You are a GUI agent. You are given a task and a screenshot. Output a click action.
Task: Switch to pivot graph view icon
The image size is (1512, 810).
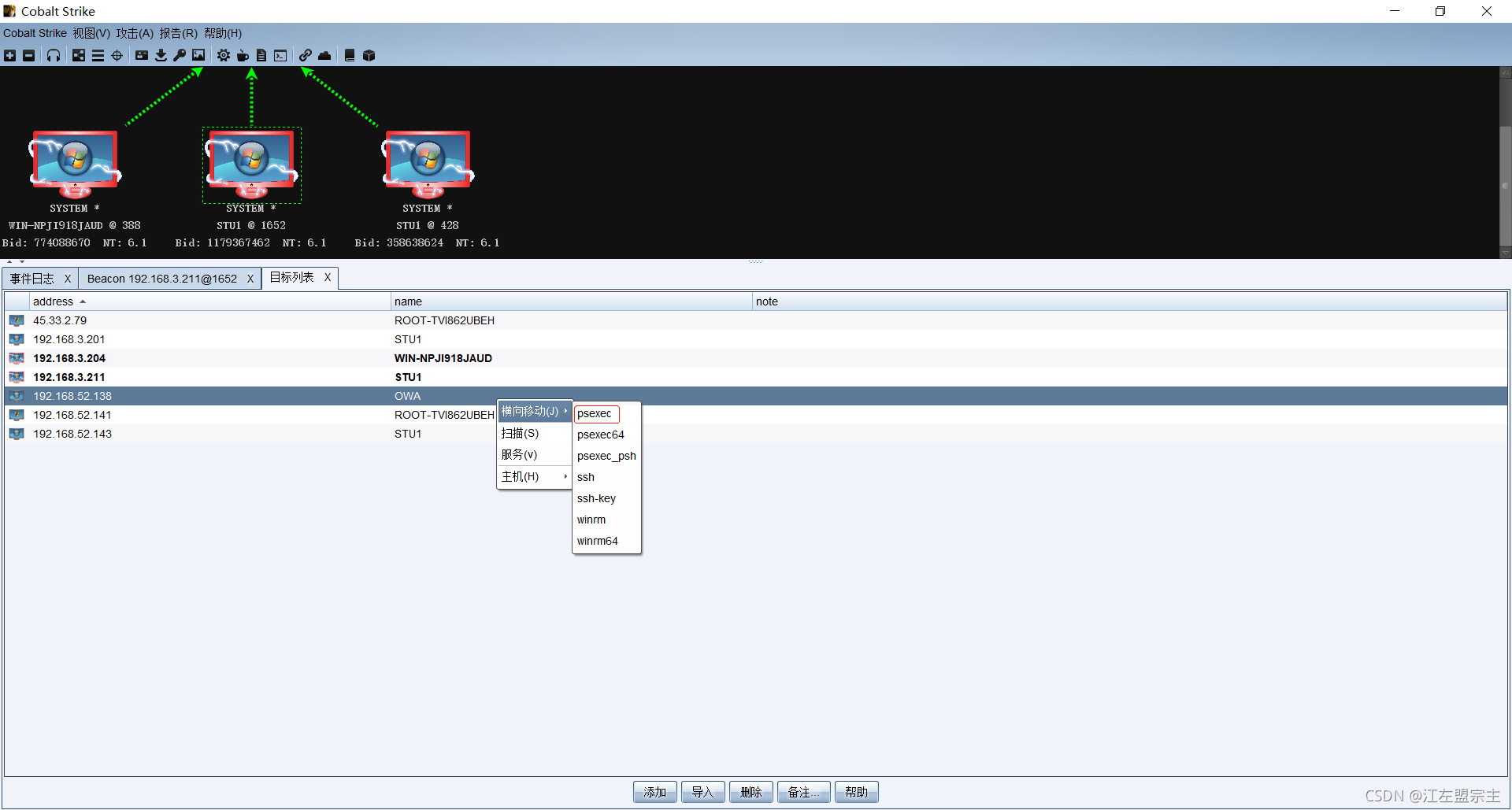click(x=79, y=55)
